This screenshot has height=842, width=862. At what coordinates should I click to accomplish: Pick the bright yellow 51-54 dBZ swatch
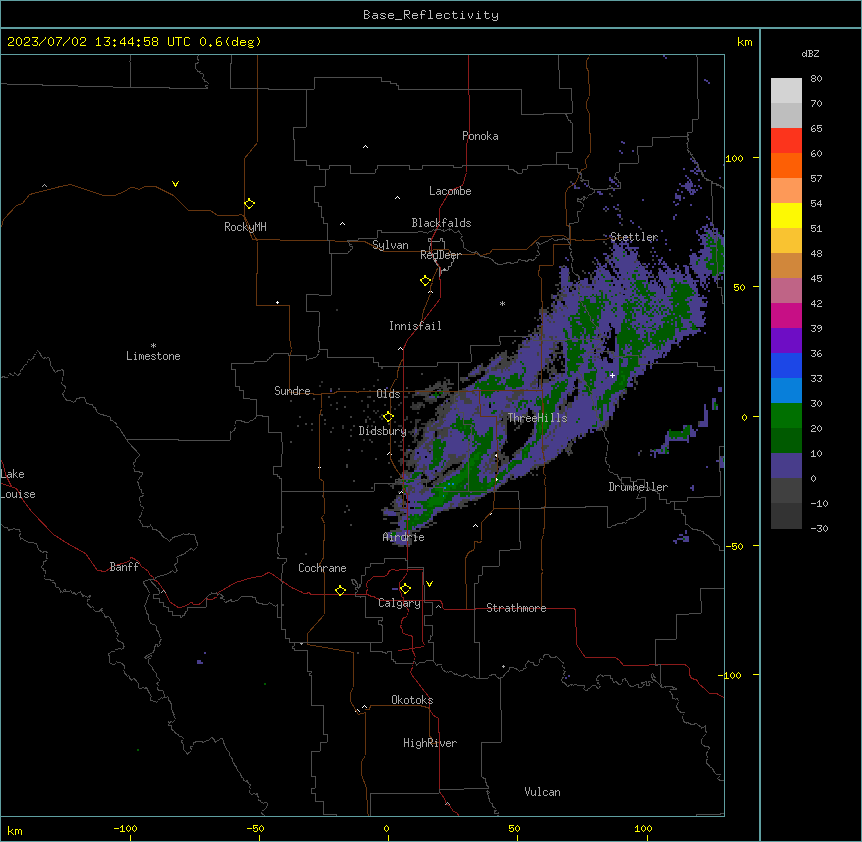(x=786, y=215)
